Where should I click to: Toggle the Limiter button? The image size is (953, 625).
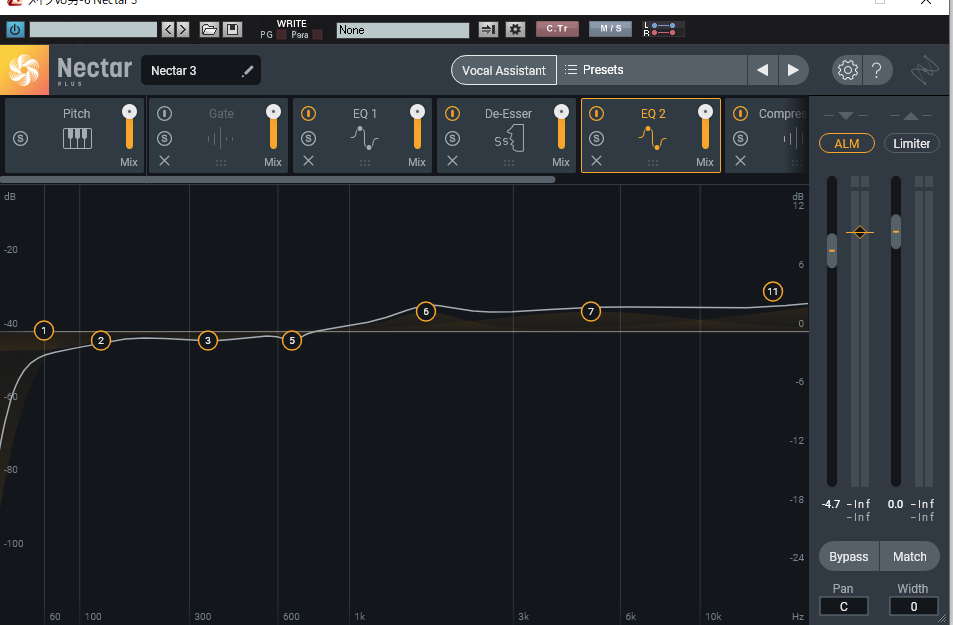[x=912, y=143]
